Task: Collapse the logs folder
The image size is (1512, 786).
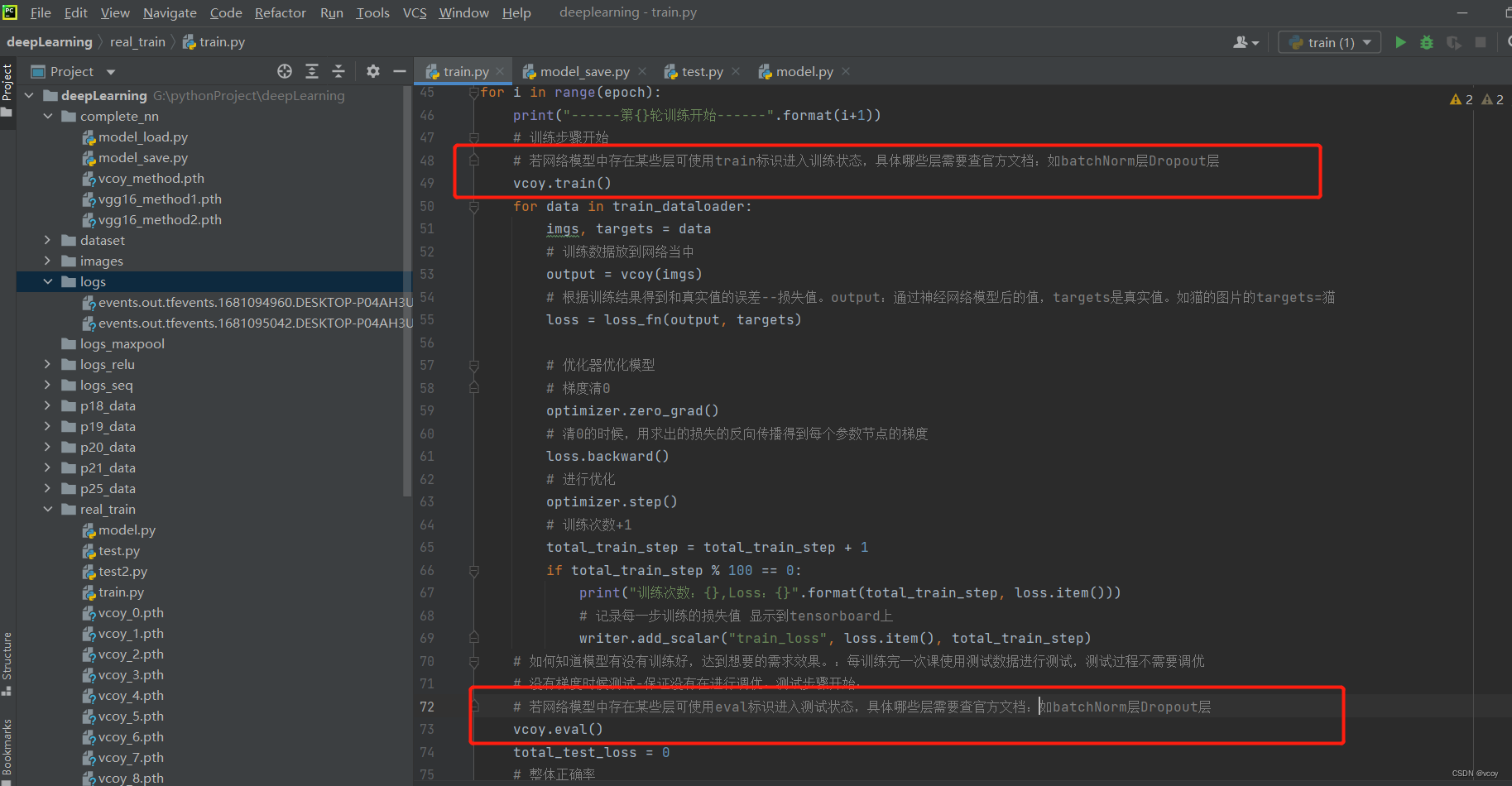Action: 48,281
